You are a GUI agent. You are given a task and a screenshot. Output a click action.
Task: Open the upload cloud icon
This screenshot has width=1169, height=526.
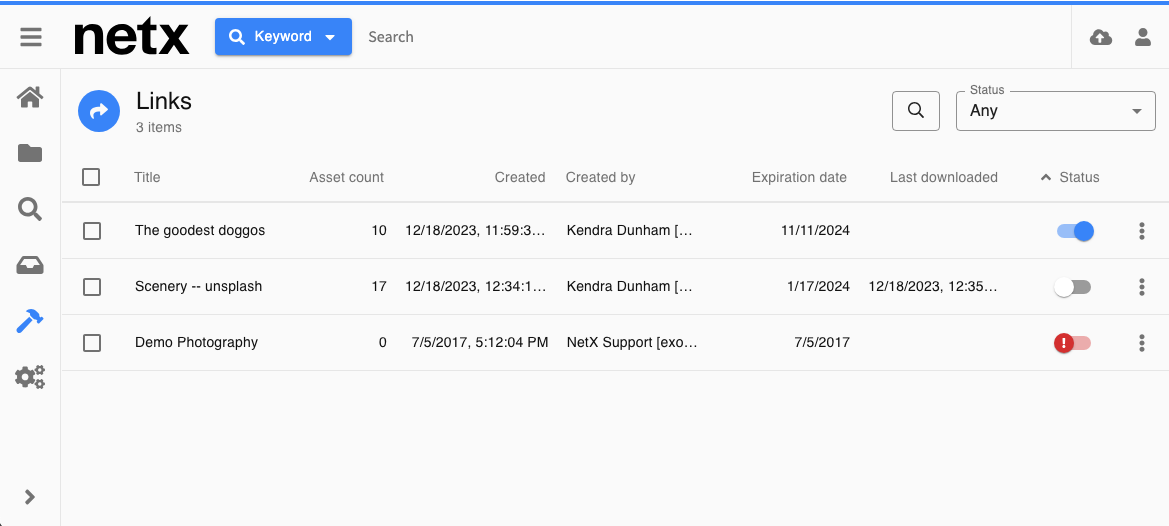pyautogui.click(x=1100, y=37)
